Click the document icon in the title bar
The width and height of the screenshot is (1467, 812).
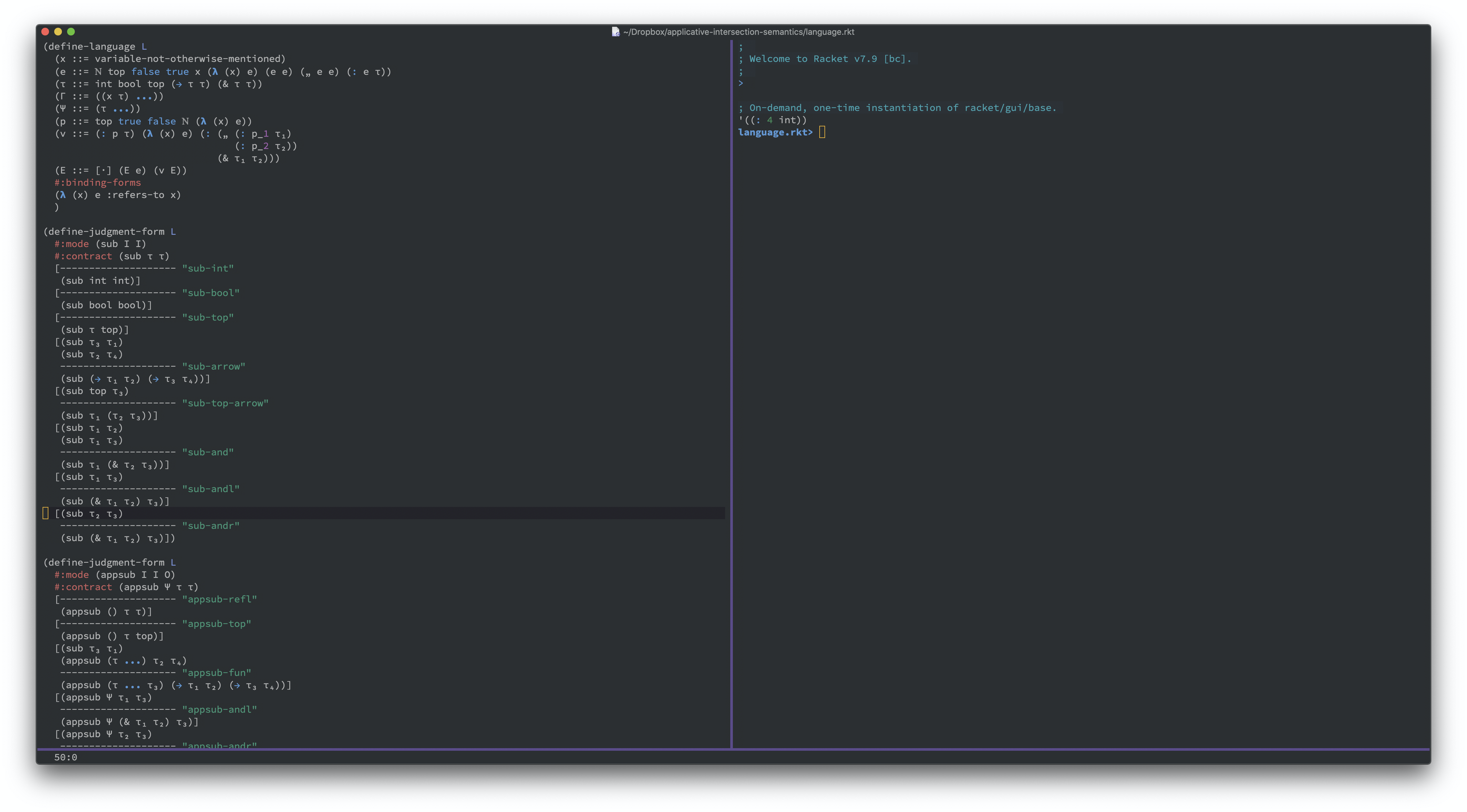(615, 32)
